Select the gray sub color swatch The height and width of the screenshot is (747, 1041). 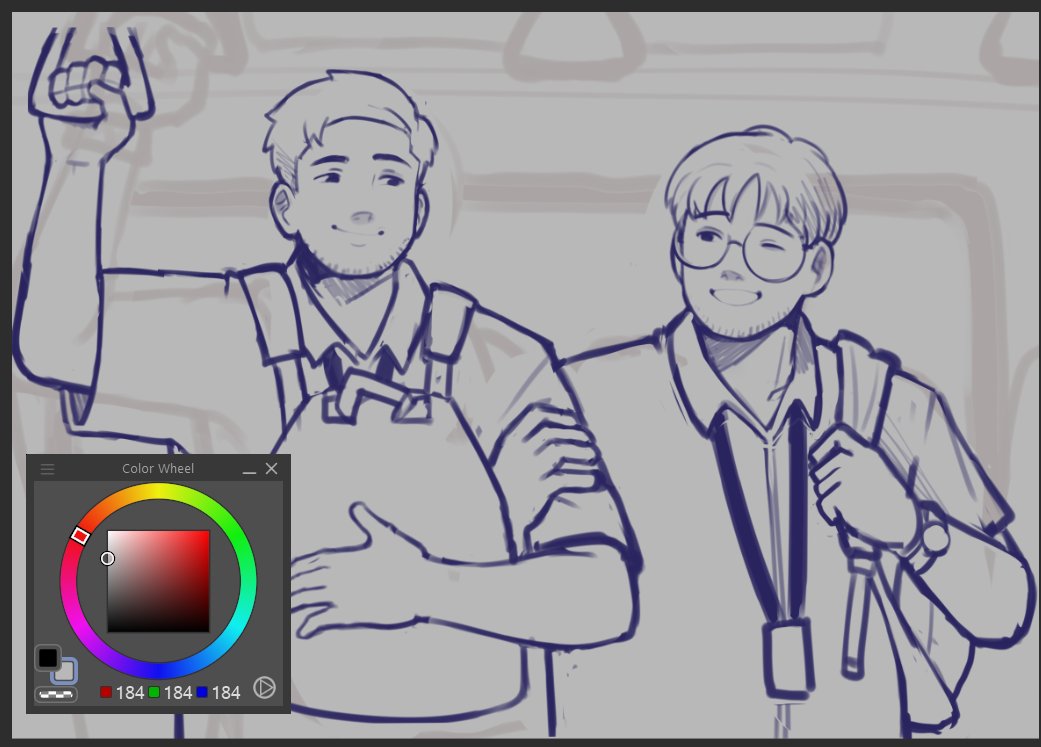(x=68, y=673)
